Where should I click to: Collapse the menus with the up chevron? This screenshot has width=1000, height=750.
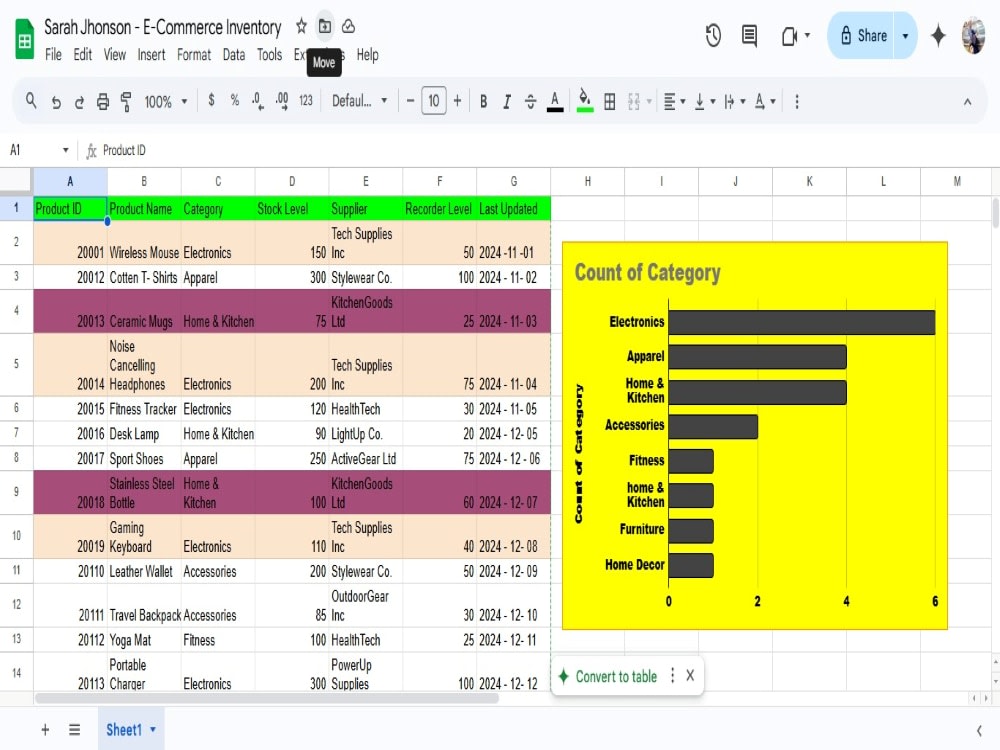967,101
